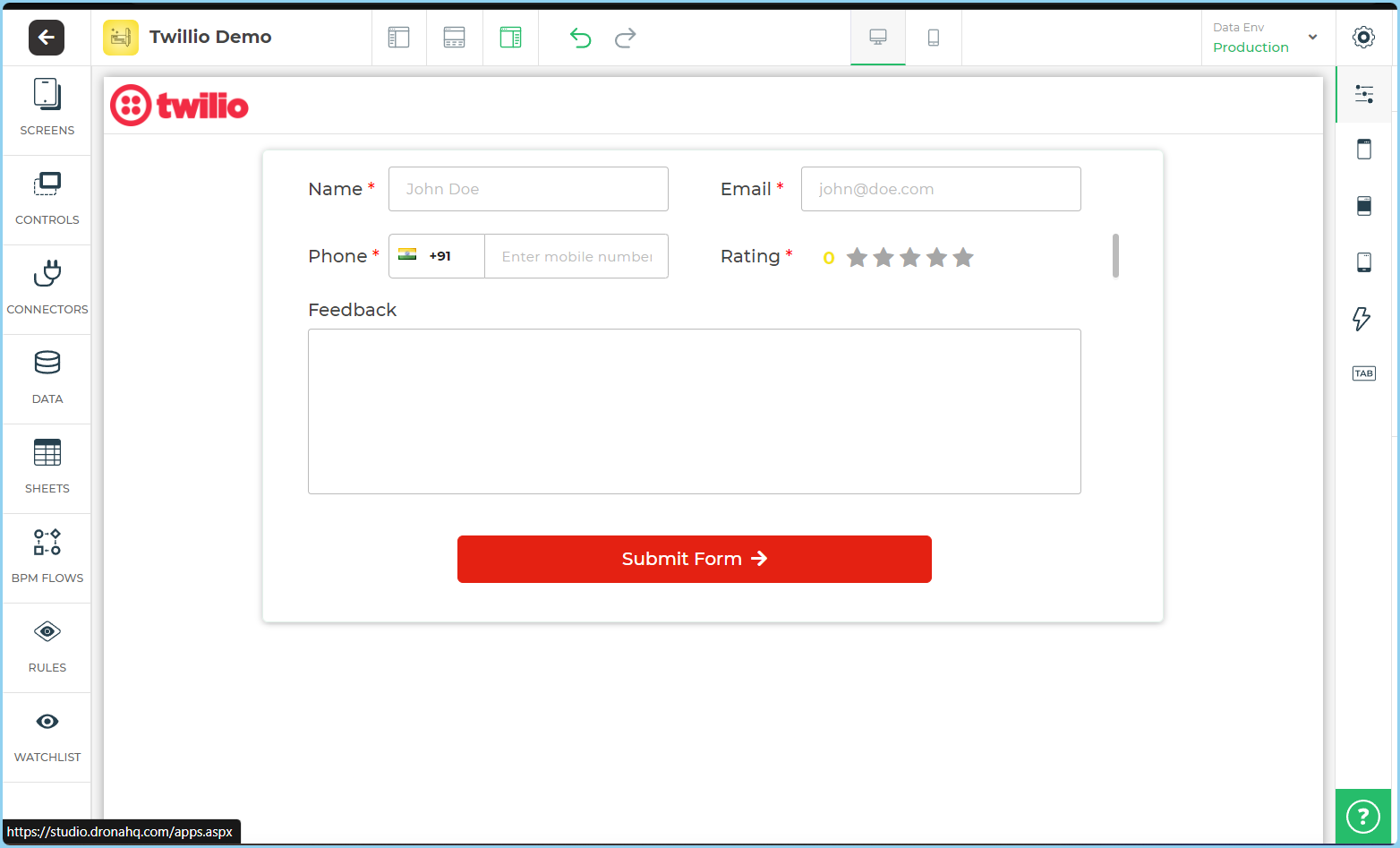Click the undo arrow in the toolbar
This screenshot has height=848, width=1400.
coord(580,38)
